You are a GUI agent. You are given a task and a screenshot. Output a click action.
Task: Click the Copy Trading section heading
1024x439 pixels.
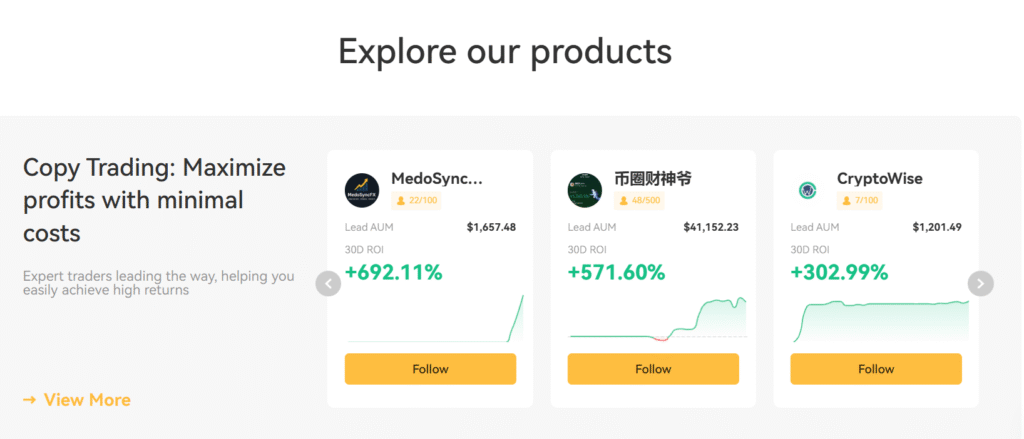pyautogui.click(x=154, y=200)
